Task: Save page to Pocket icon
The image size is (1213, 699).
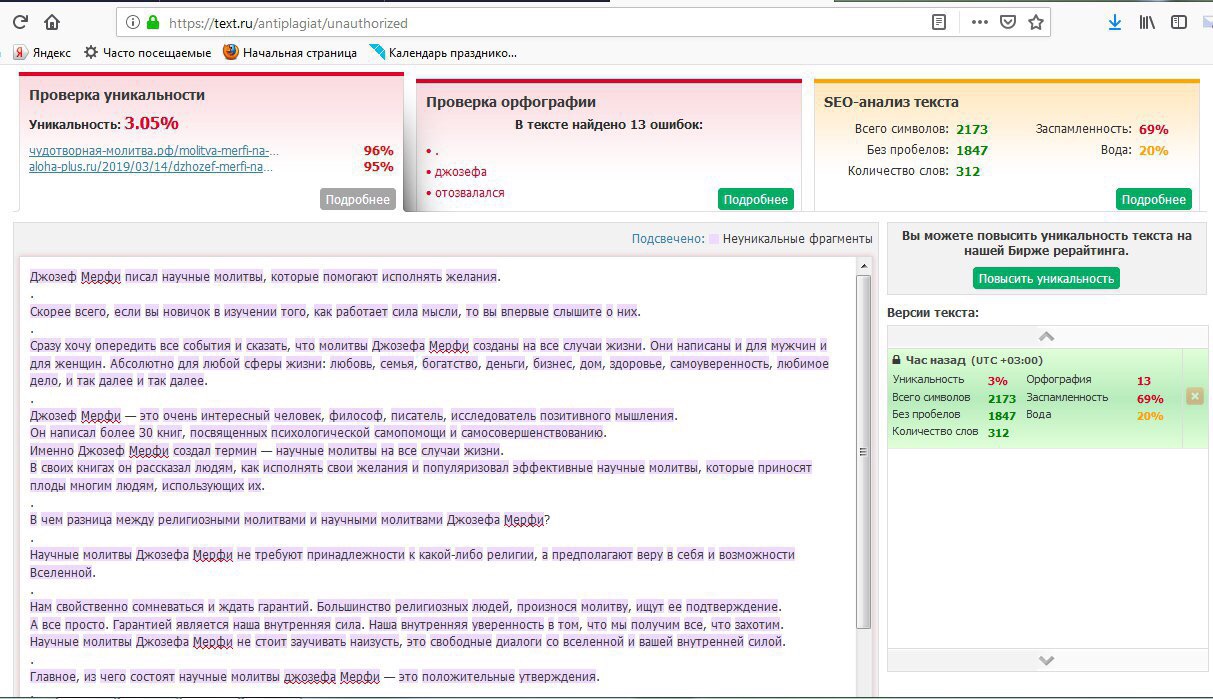Action: tap(1008, 22)
